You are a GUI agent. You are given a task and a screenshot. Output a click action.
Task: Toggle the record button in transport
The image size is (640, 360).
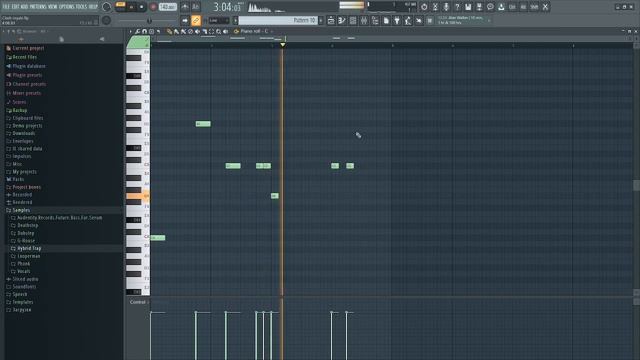pos(153,7)
